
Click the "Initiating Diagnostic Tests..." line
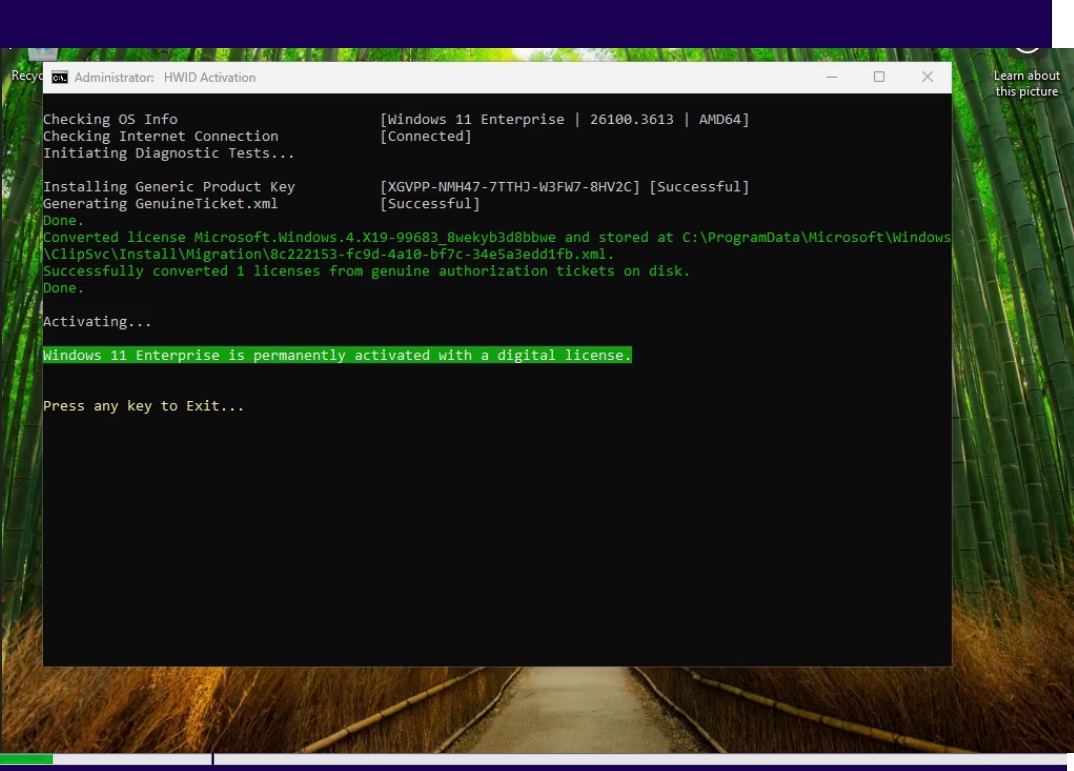(x=168, y=153)
